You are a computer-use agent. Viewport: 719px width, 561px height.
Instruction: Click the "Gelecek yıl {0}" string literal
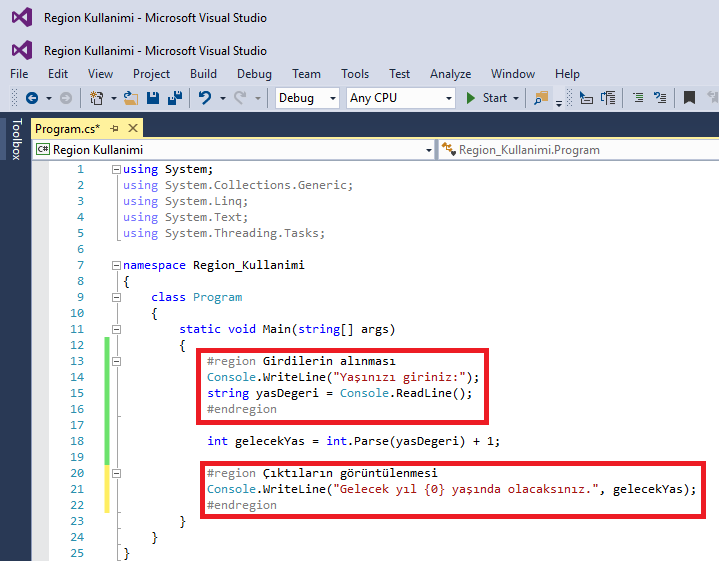pyautogui.click(x=466, y=489)
